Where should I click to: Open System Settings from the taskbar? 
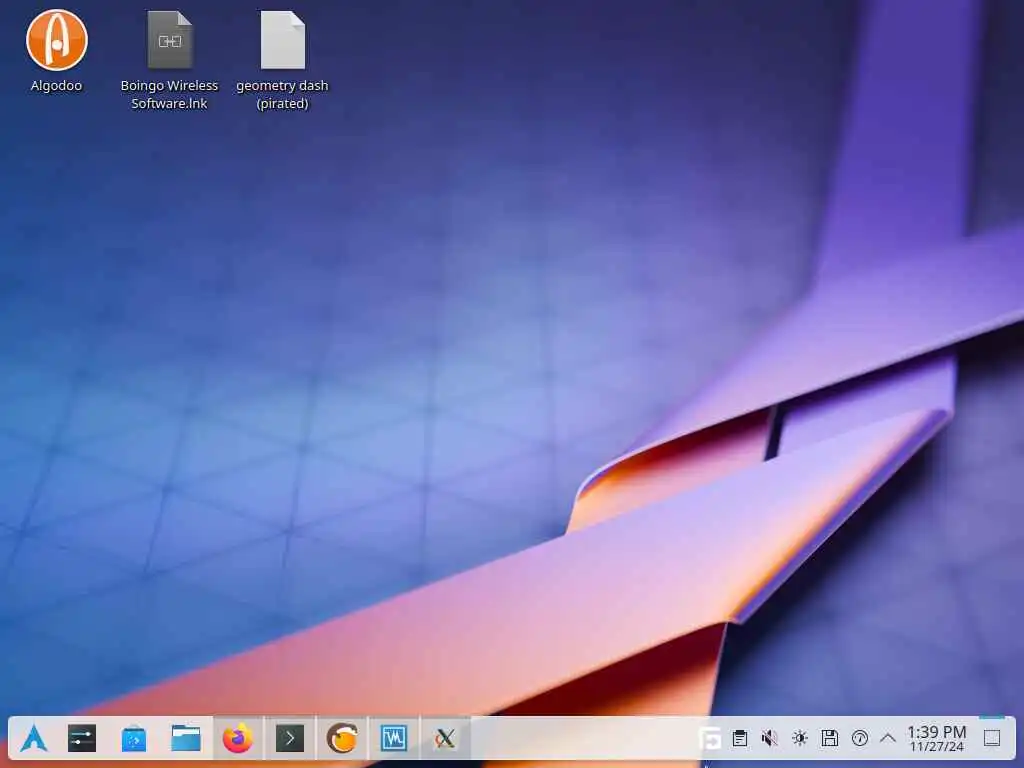coord(82,739)
